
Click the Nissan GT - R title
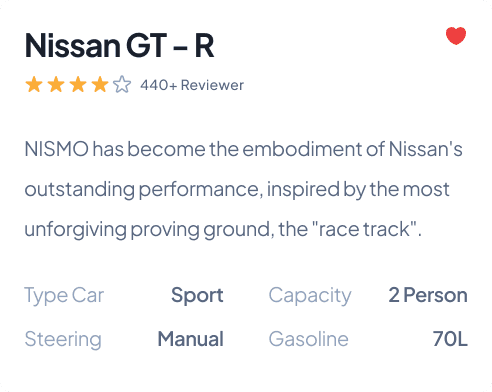point(119,45)
